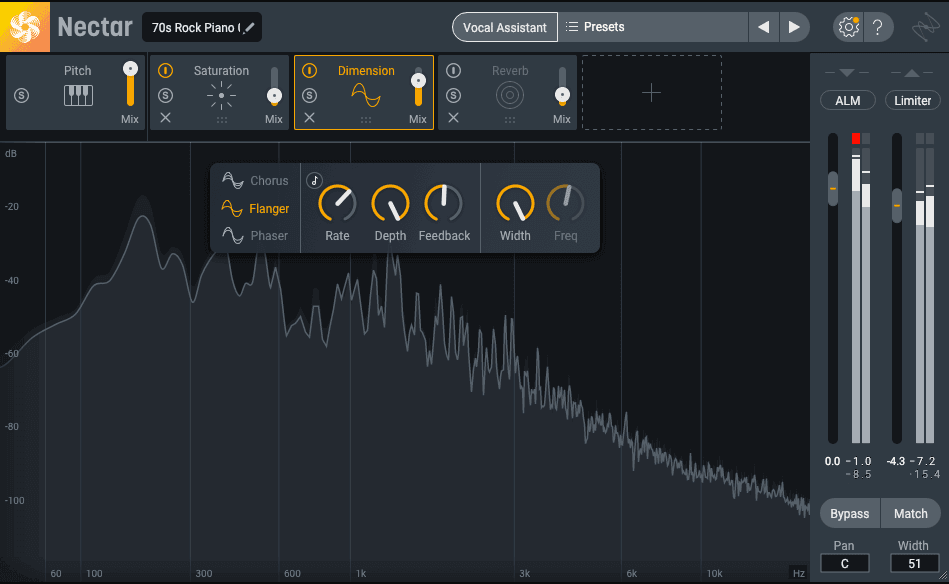Click the Freq knob
Viewport: 949px width, 584px height.
[x=565, y=203]
